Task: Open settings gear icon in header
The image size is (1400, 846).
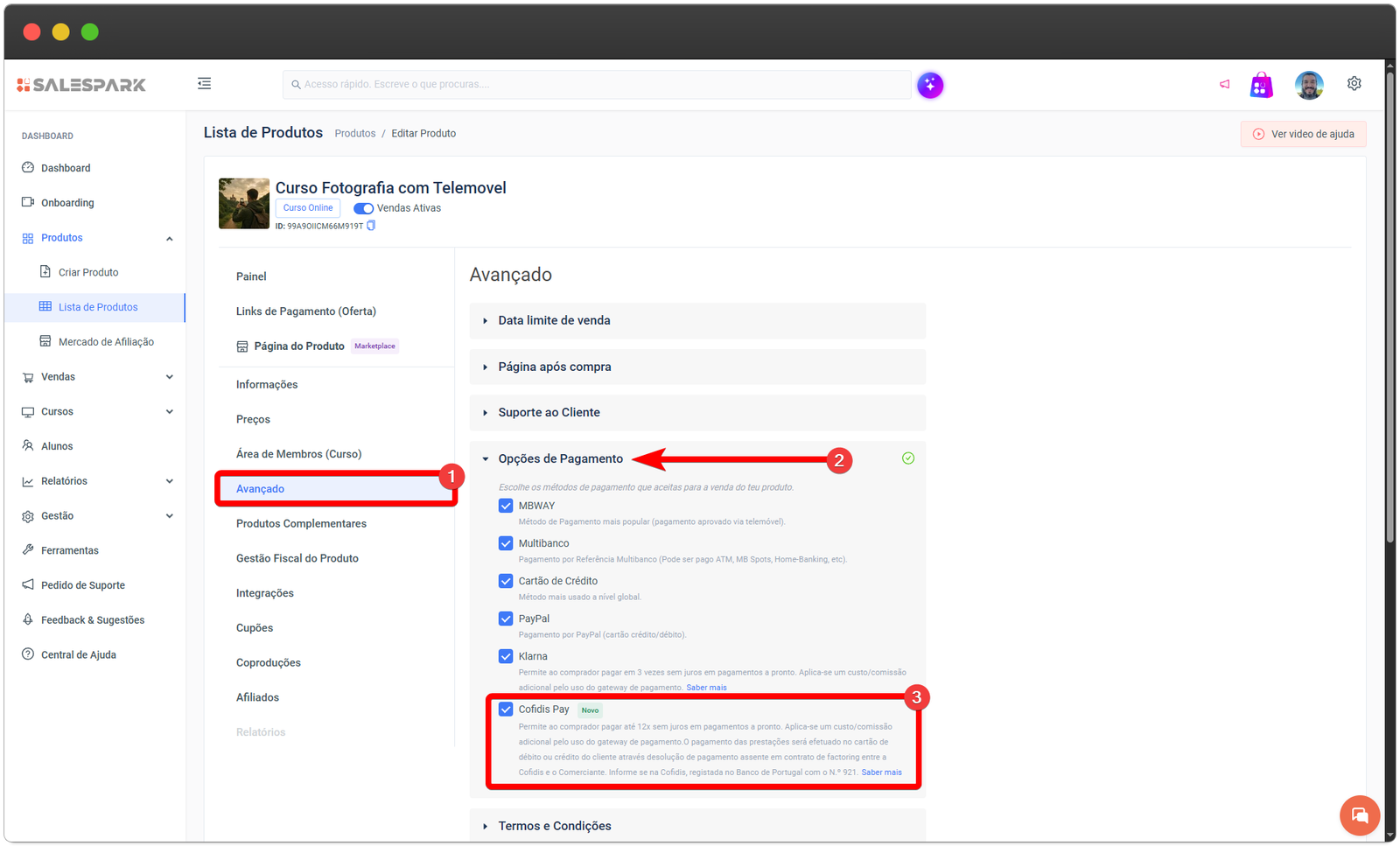Action: click(x=1354, y=84)
